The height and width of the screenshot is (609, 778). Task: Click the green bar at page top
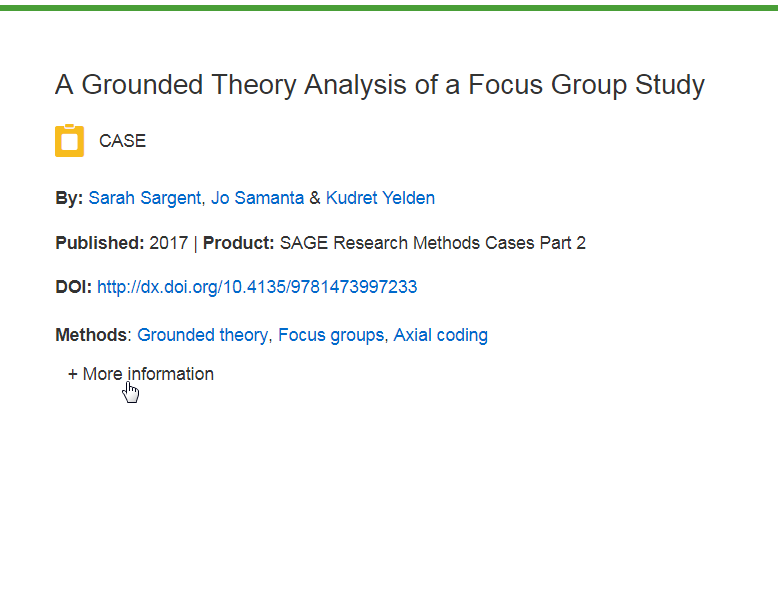pyautogui.click(x=389, y=8)
